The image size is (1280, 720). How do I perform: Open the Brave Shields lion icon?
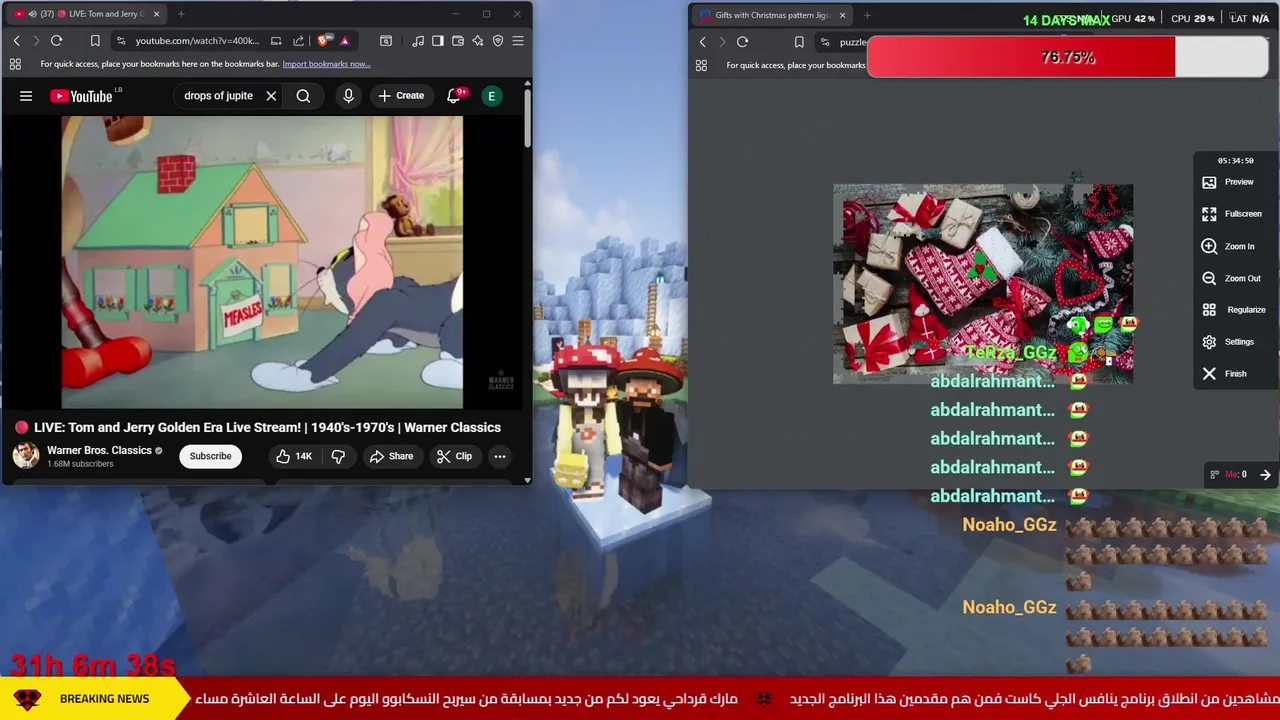click(323, 41)
